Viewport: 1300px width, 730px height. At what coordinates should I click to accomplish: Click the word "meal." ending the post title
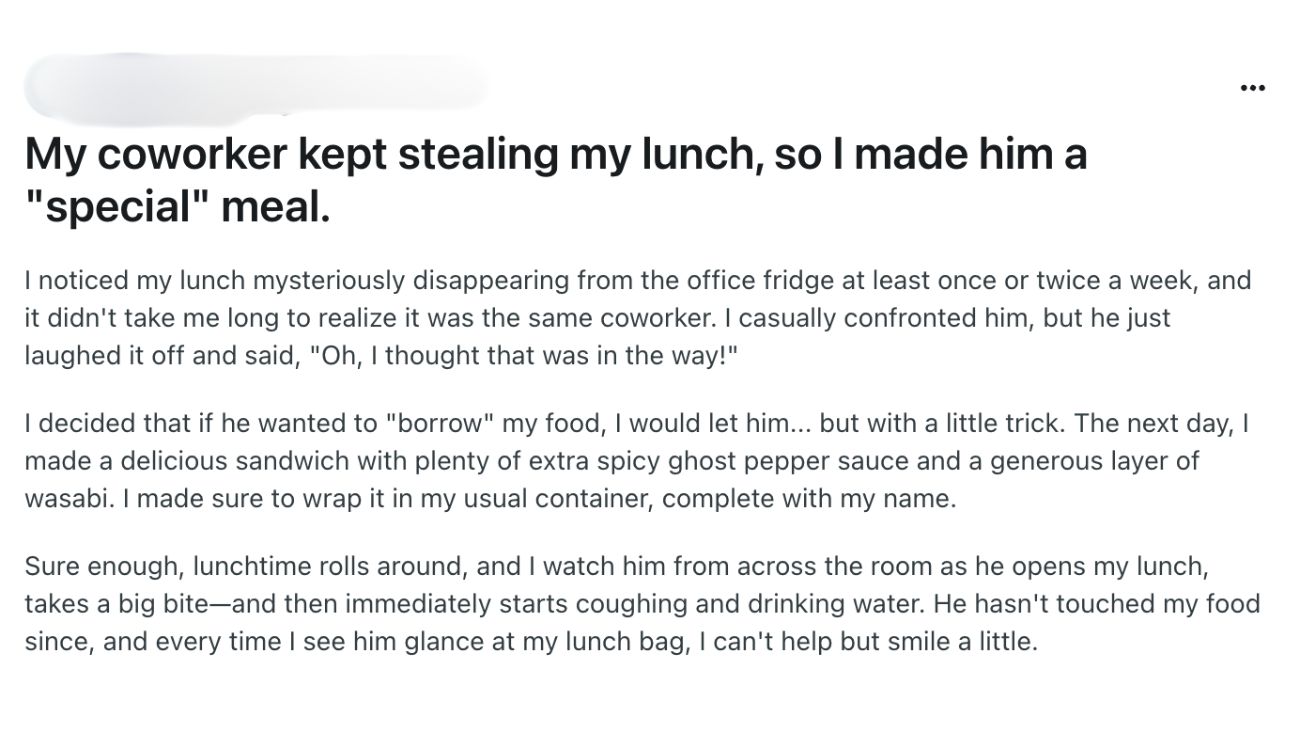coord(273,209)
